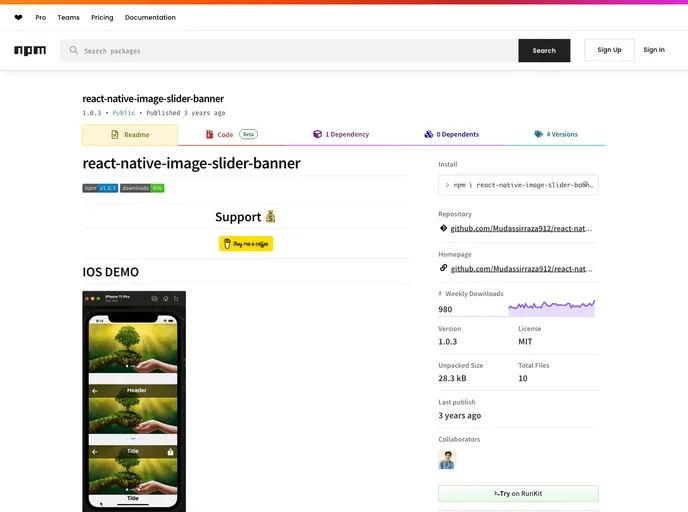Screen dimensions: 688x512
Task: Click the Dependency box icon
Action: coord(317,134)
